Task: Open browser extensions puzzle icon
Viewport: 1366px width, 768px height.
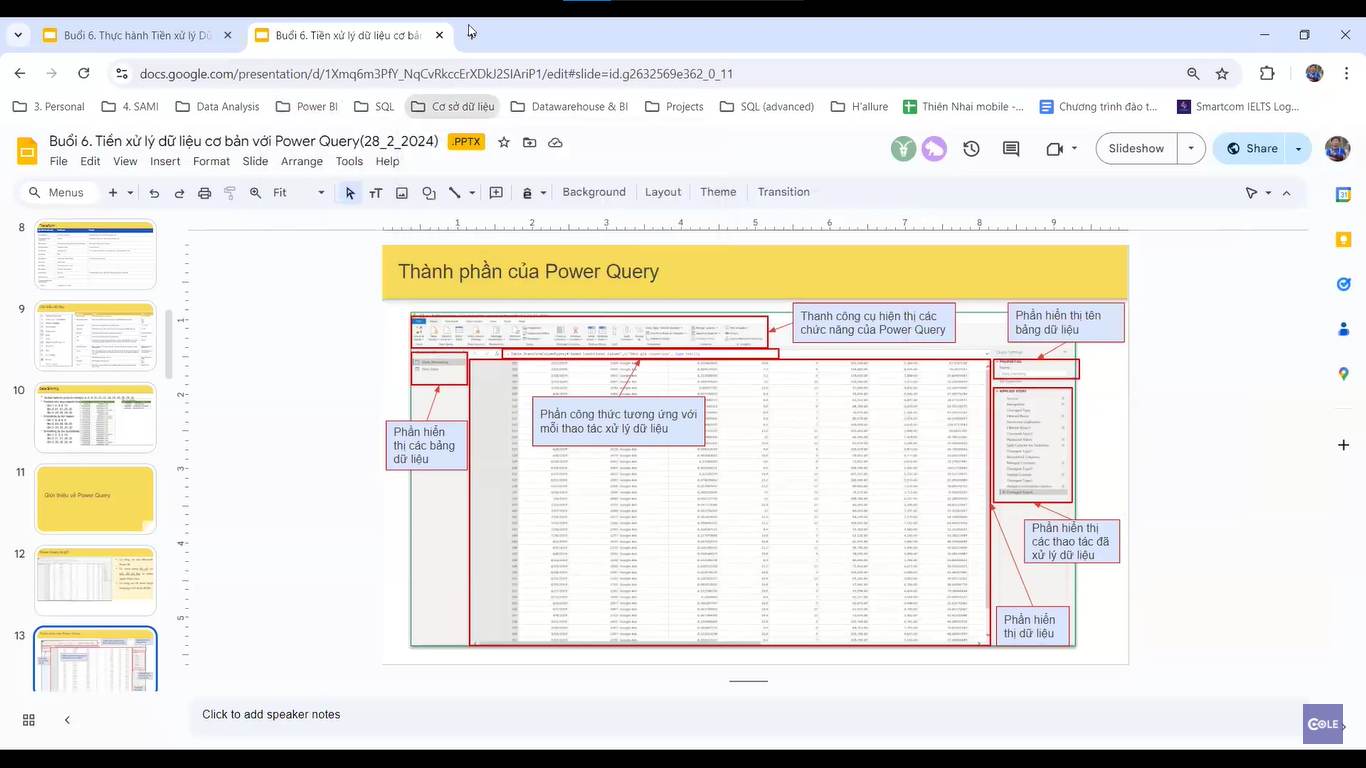Action: coord(1267,73)
